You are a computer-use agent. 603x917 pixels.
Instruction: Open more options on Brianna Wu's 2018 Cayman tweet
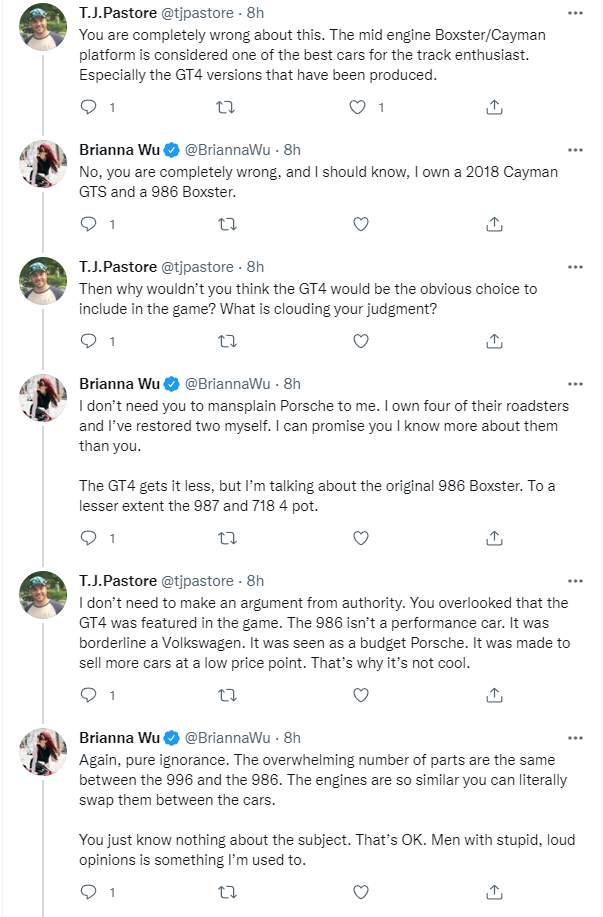pos(576,150)
